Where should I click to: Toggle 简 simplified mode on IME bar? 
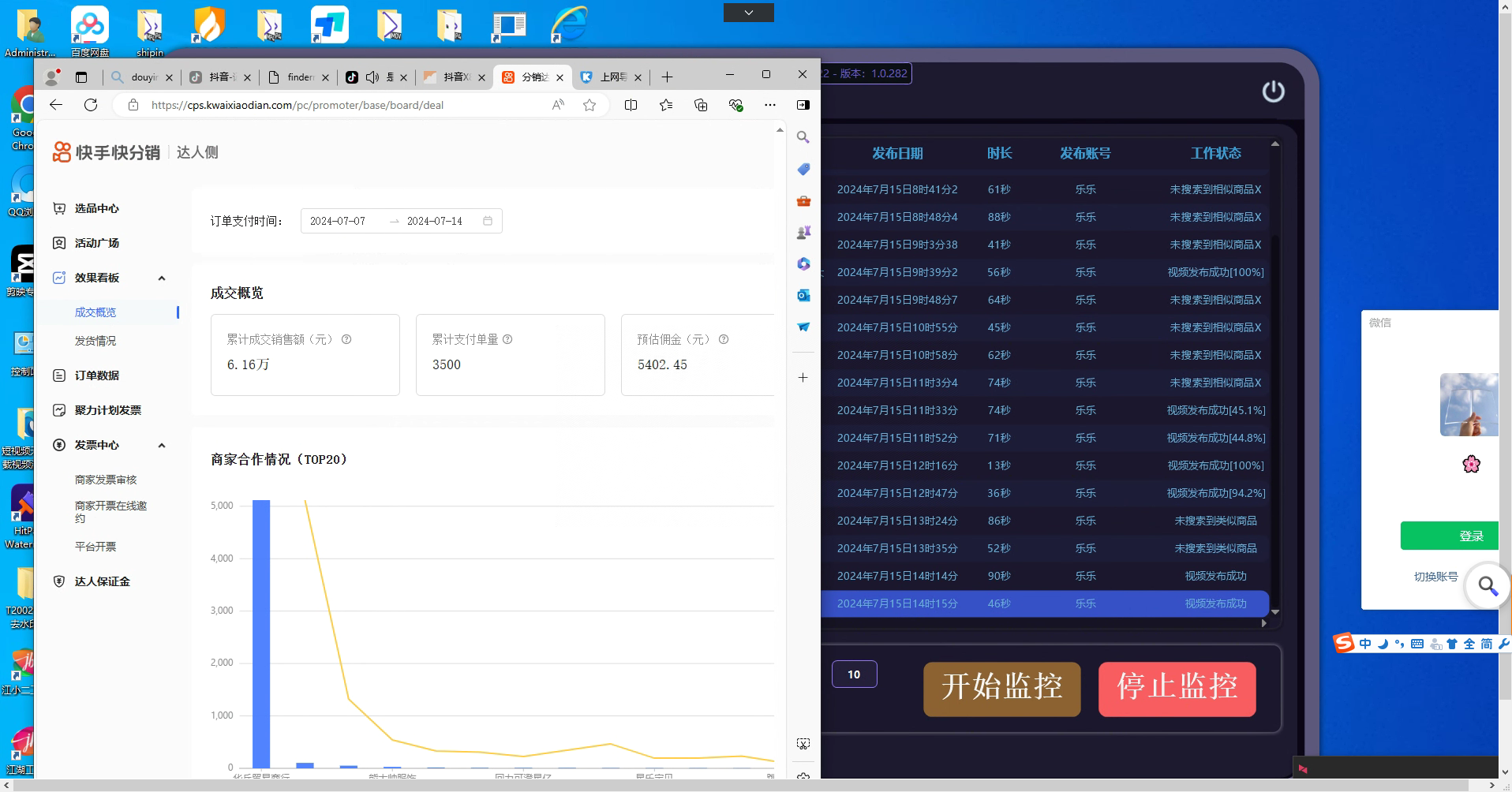[x=1486, y=644]
